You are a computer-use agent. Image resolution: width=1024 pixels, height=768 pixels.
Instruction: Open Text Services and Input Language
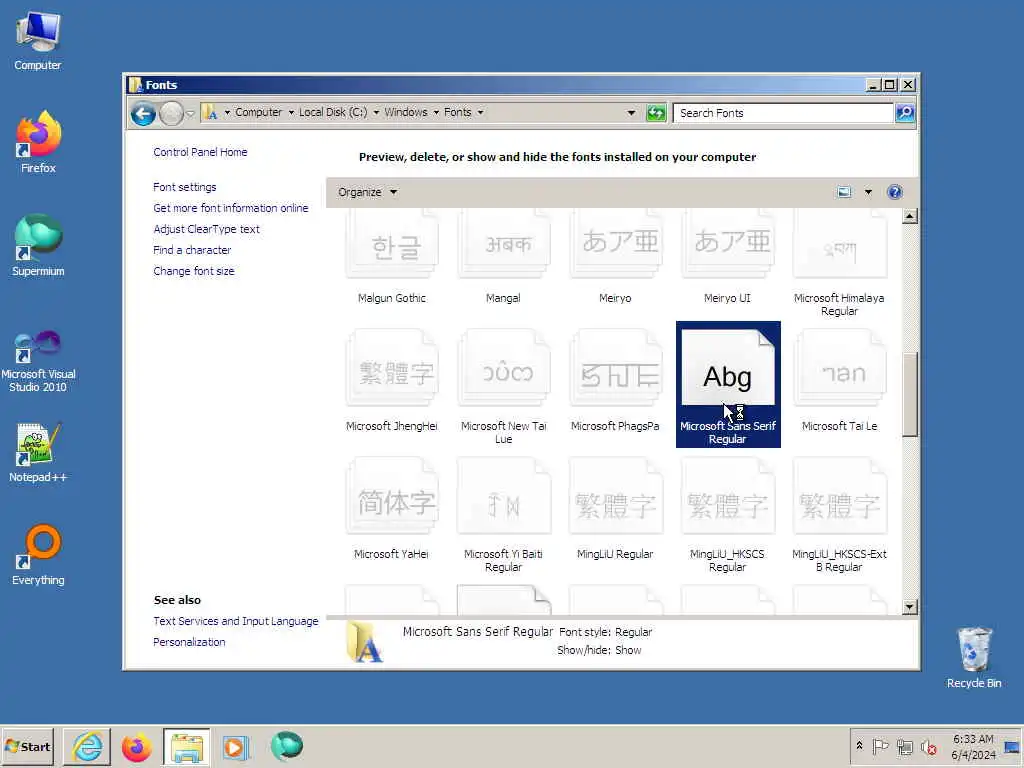pyautogui.click(x=236, y=621)
